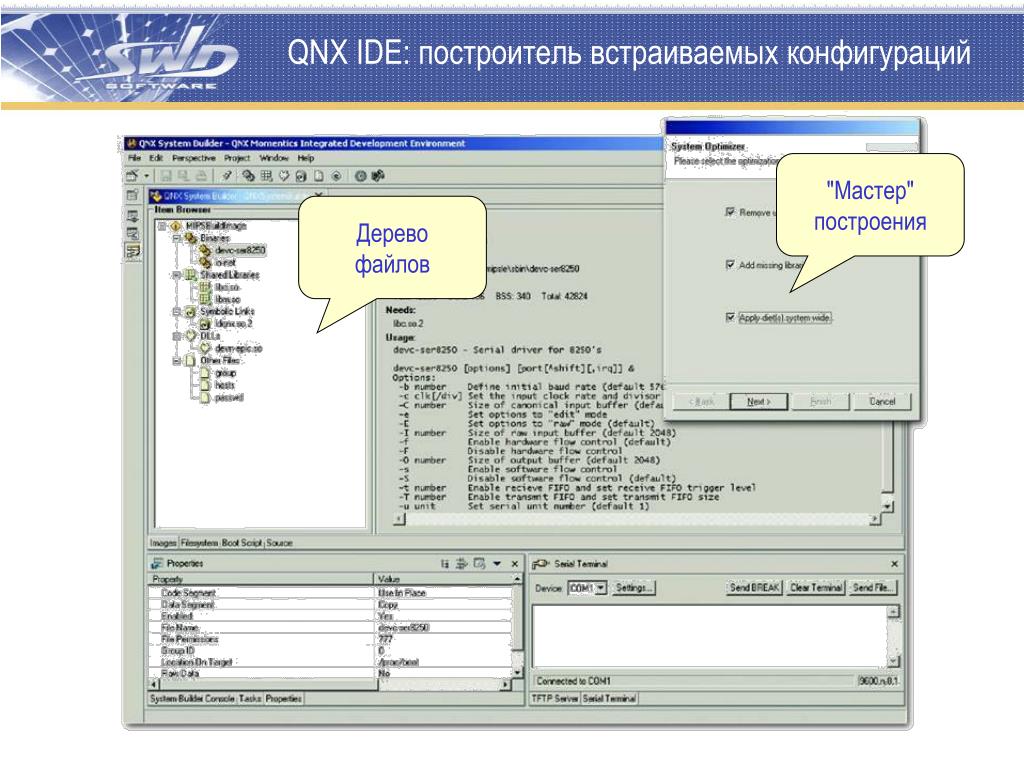
Task: Open the Window menu
Action: [274, 158]
